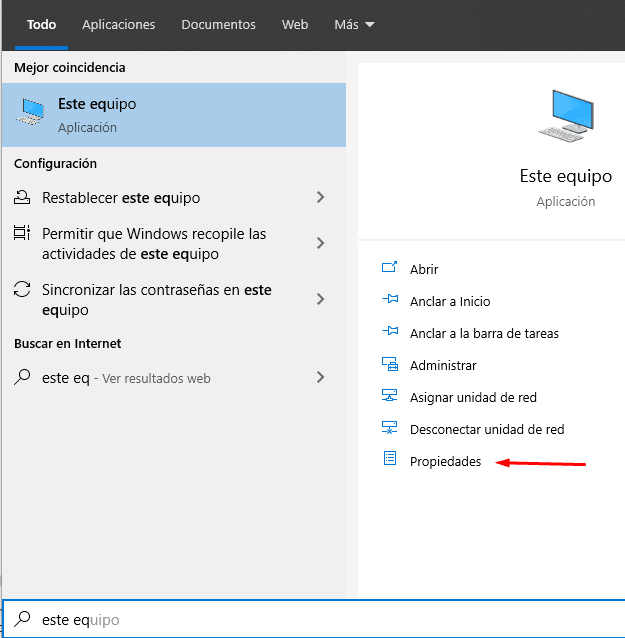Click the search box containing este equipo
The image size is (625, 638).
click(x=313, y=619)
